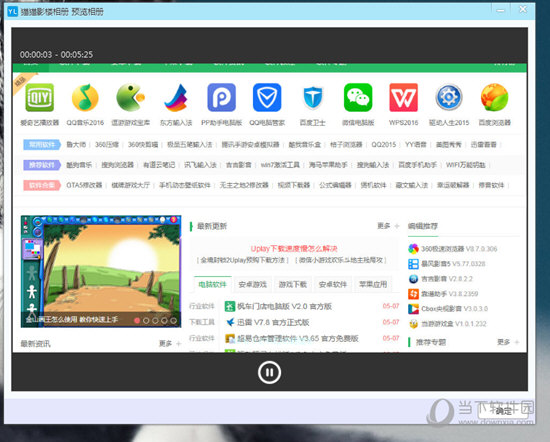Click the 微信电脑版 WeChat icon
This screenshot has height=442, width=550.
tap(358, 97)
